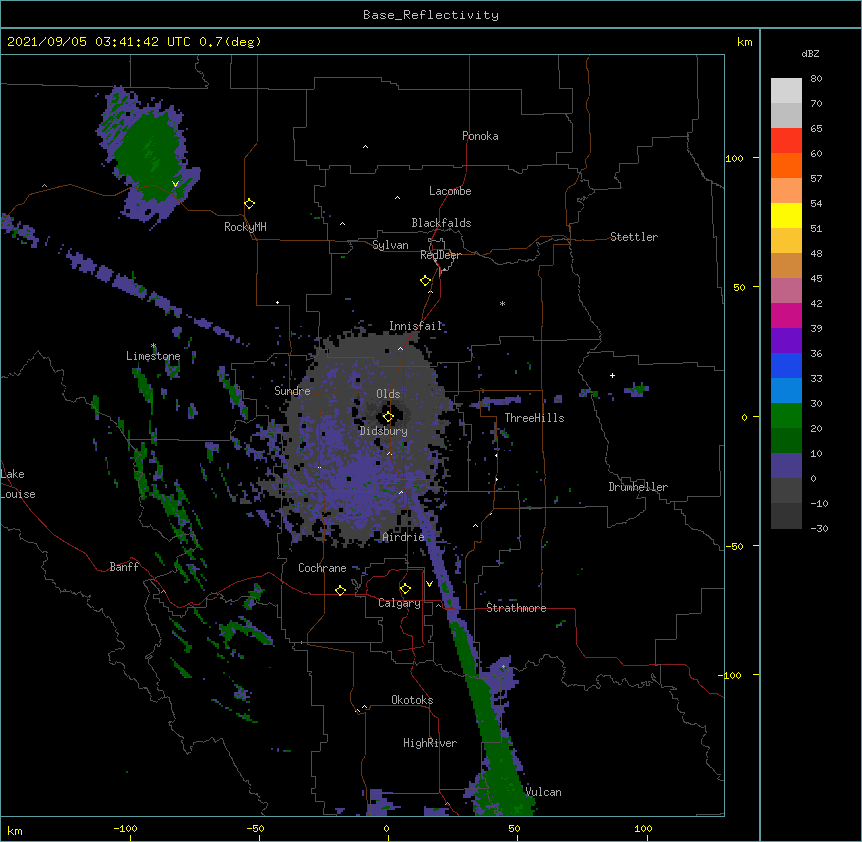Click the Okotoks label
The image size is (862, 842).
412,700
